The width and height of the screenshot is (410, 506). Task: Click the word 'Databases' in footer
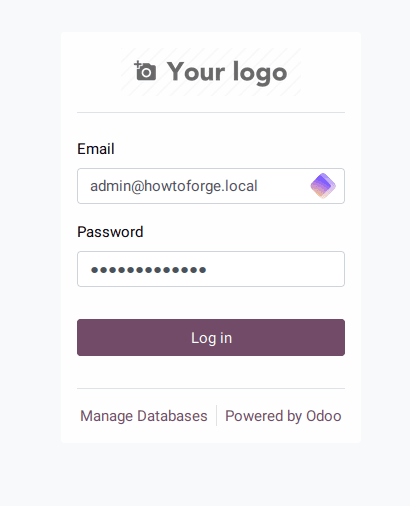(172, 416)
